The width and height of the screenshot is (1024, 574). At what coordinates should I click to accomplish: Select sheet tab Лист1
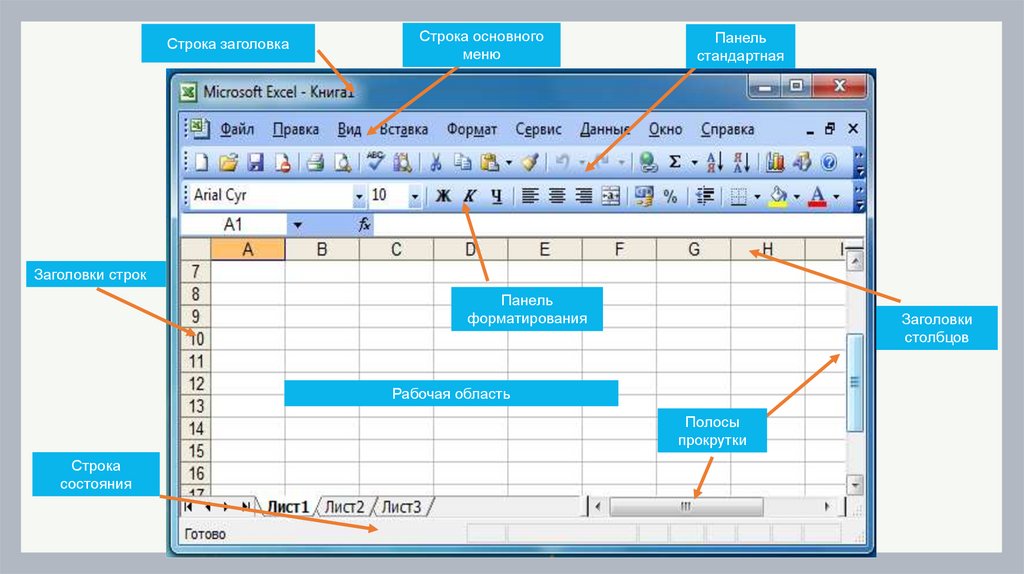coord(287,507)
